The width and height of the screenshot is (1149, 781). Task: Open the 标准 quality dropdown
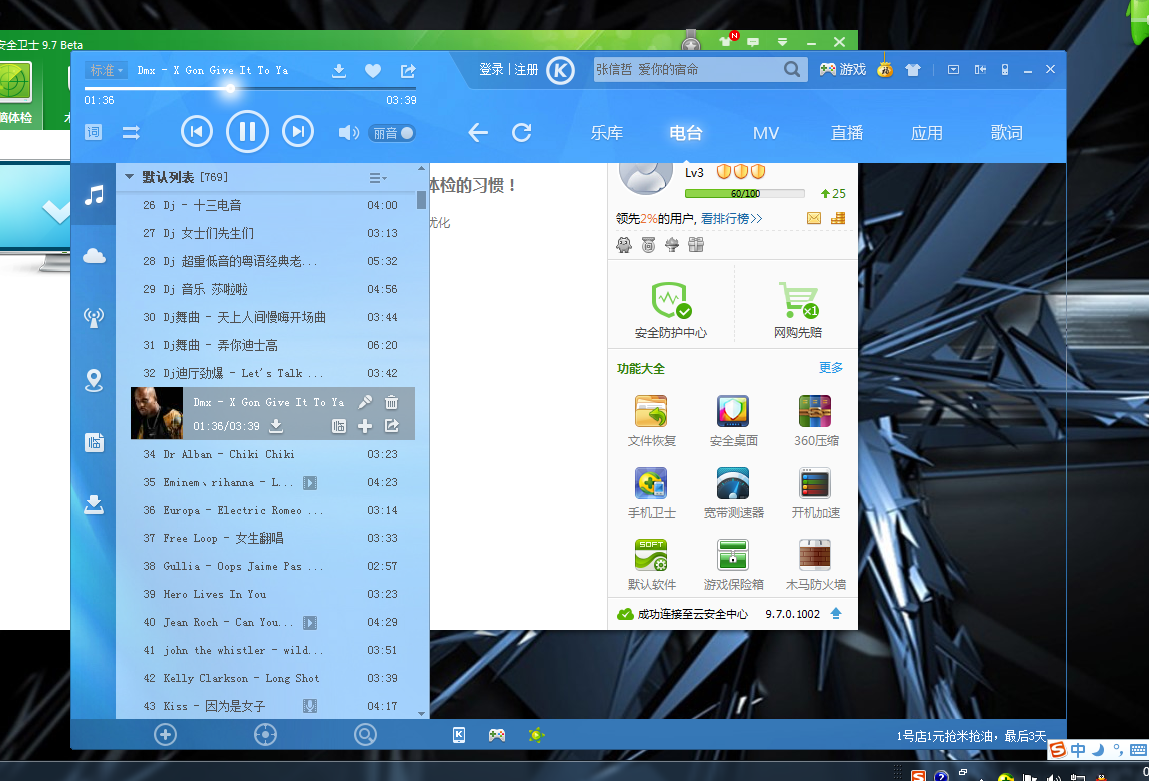[x=106, y=70]
